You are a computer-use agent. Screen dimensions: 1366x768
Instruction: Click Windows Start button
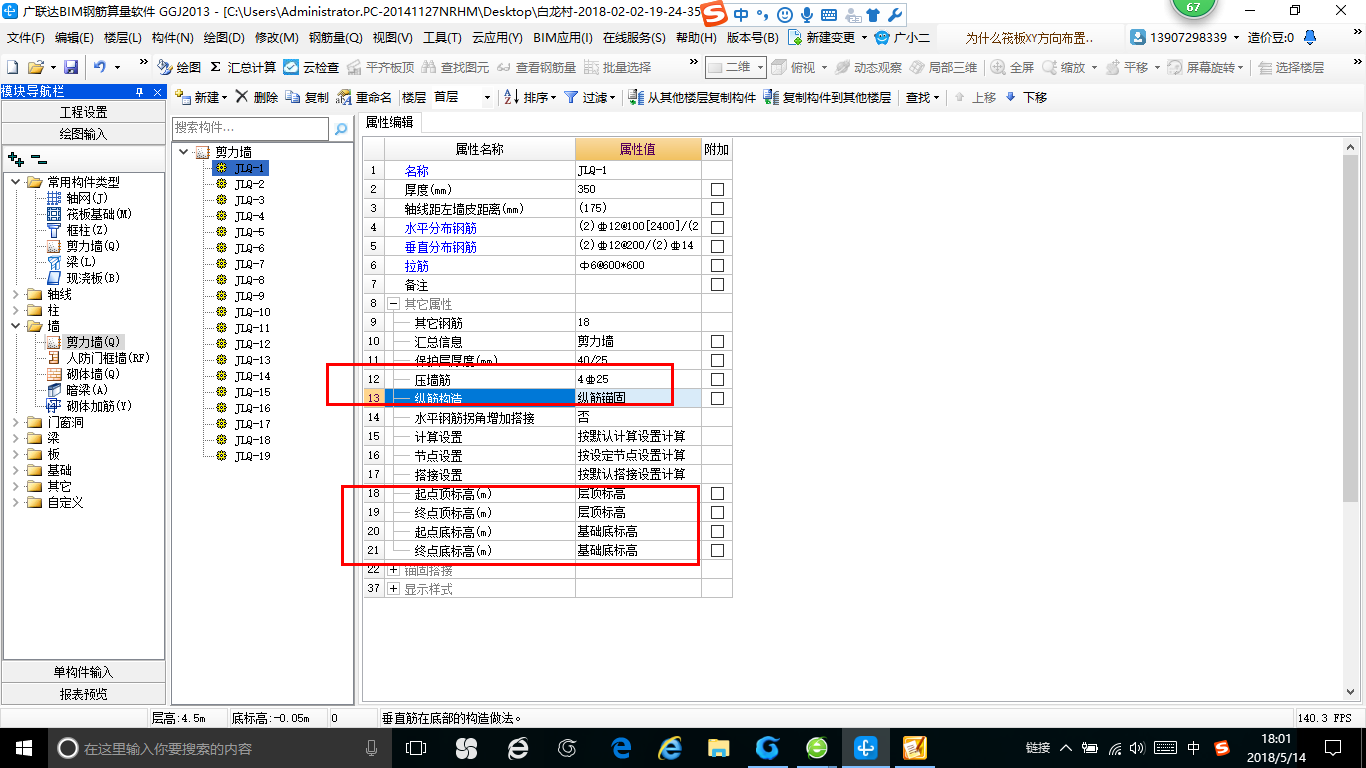pyautogui.click(x=23, y=748)
